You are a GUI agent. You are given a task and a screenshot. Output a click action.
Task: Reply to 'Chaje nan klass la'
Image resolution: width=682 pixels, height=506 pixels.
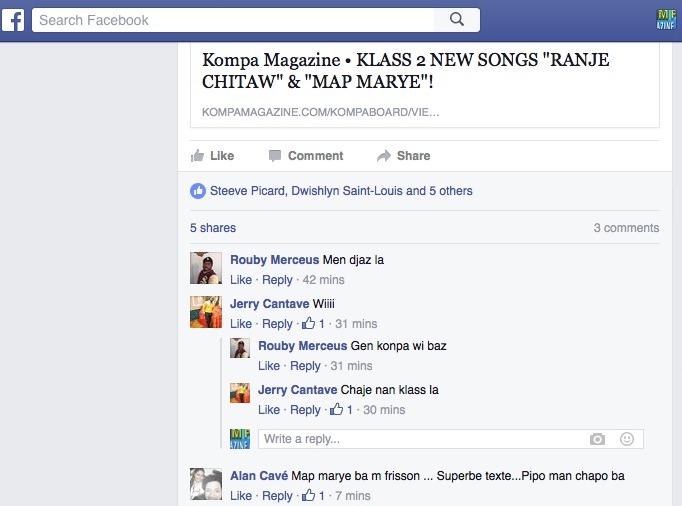click(x=305, y=410)
